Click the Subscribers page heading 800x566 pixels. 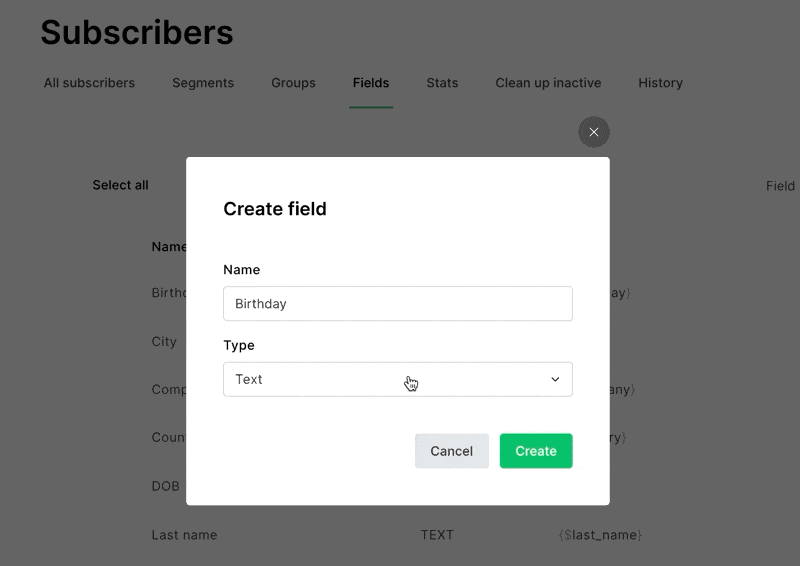click(137, 32)
